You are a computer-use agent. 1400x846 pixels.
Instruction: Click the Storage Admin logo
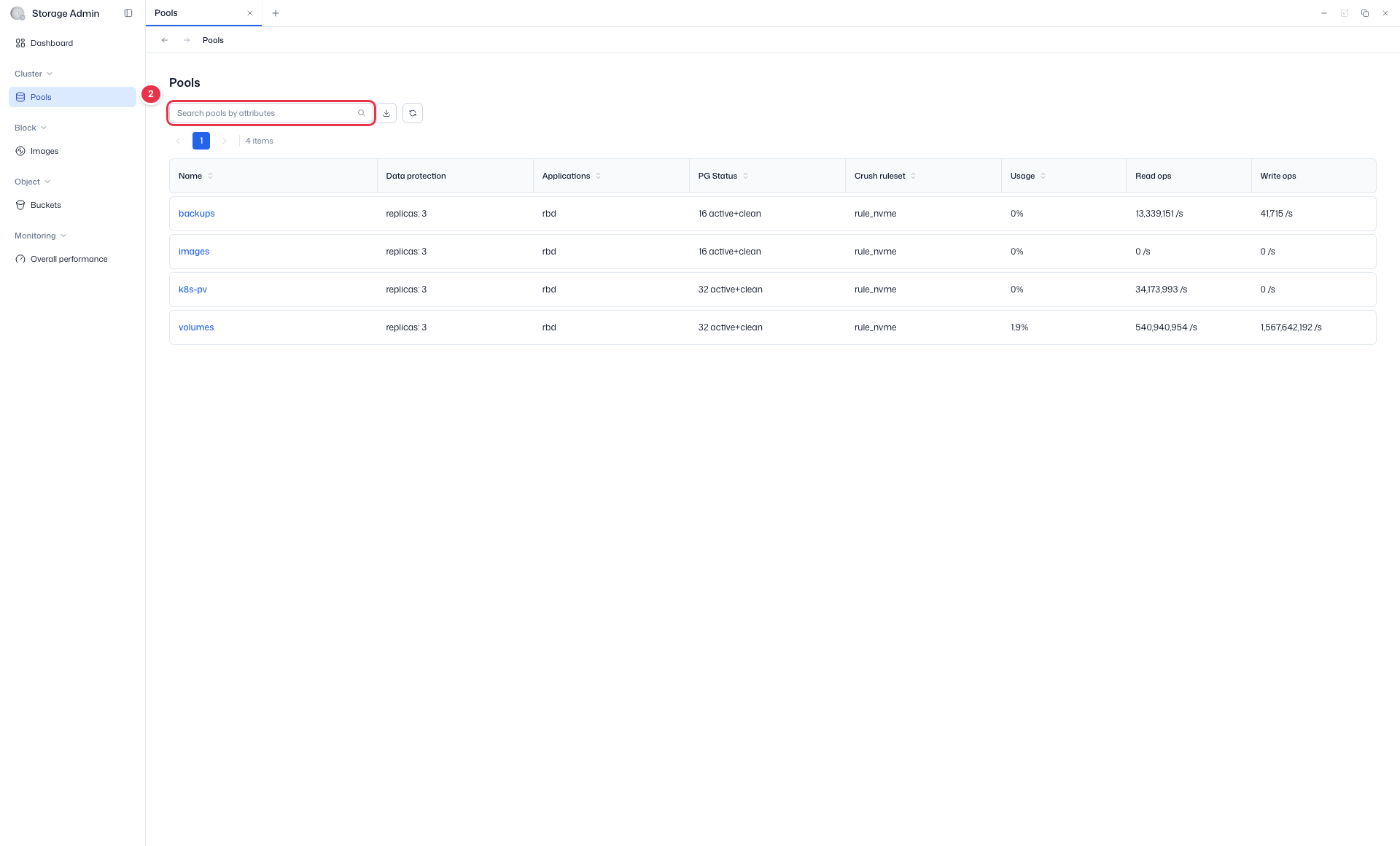click(x=17, y=13)
